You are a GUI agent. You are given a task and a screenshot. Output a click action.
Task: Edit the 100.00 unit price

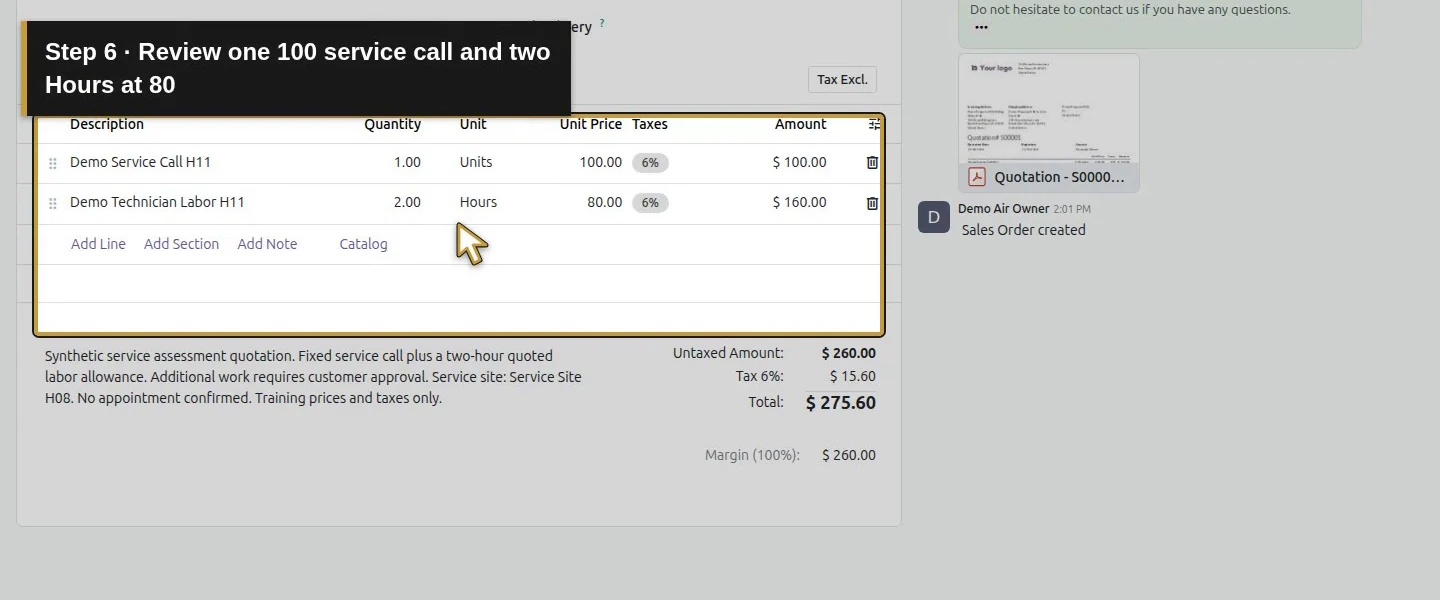(x=601, y=162)
